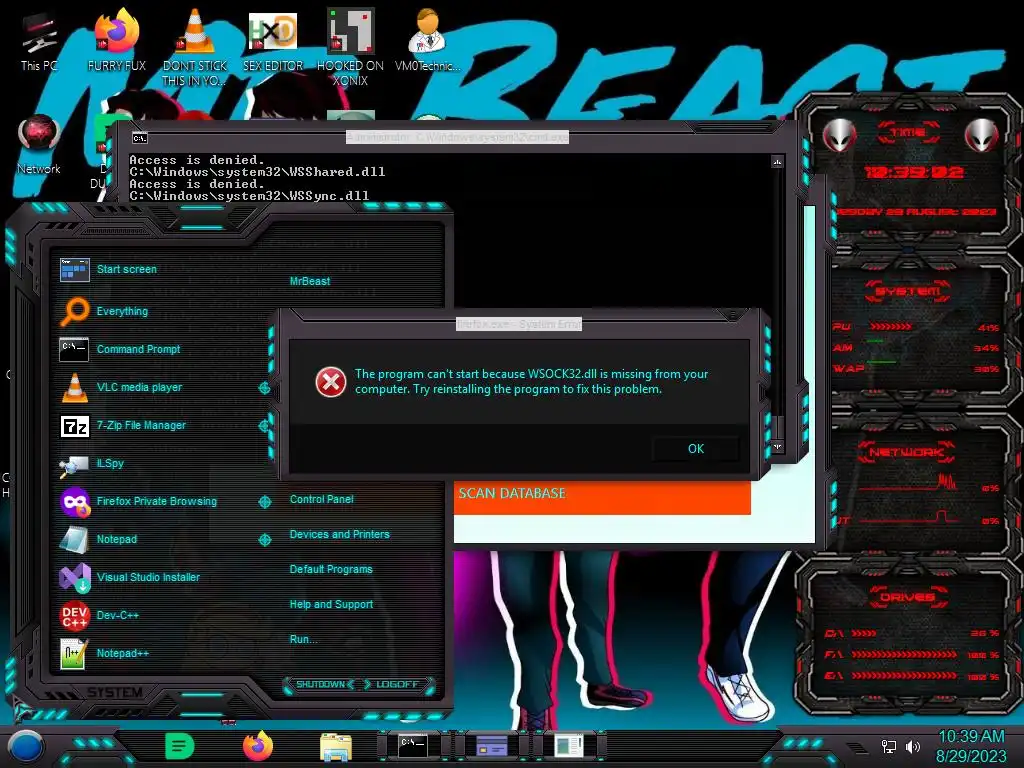1024x768 pixels.
Task: Click 'C:\Windows\system32\WSShared.dll' text in cmd
Action: [x=257, y=172]
